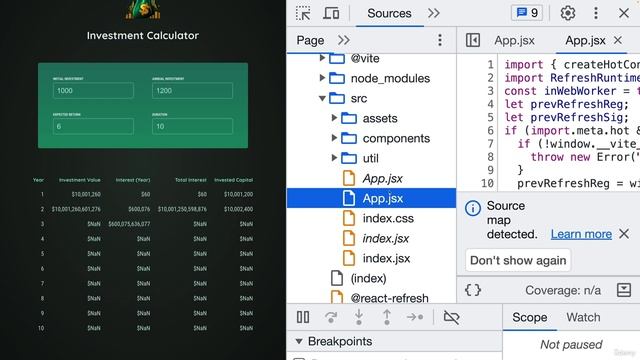
Task: Open the navigator pane kebab menu beside Page
Action: pyautogui.click(x=440, y=40)
